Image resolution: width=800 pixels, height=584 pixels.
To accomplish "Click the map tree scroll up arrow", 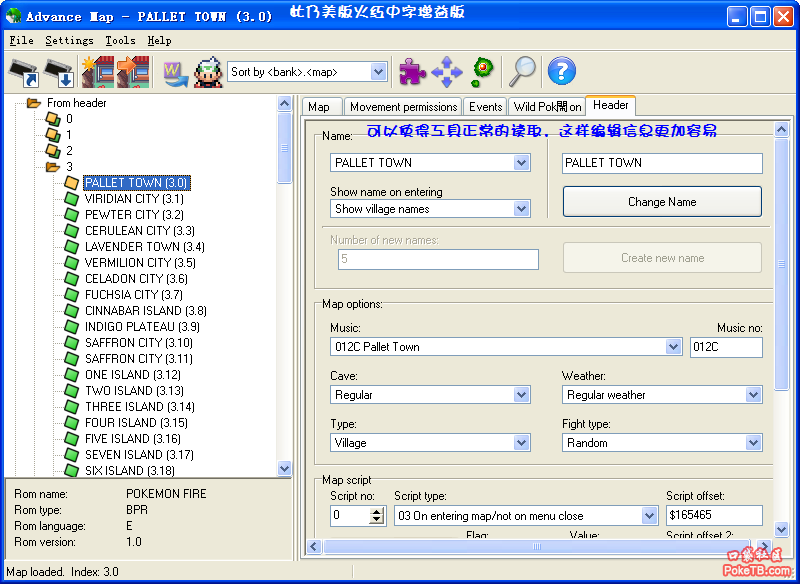I will (x=285, y=104).
